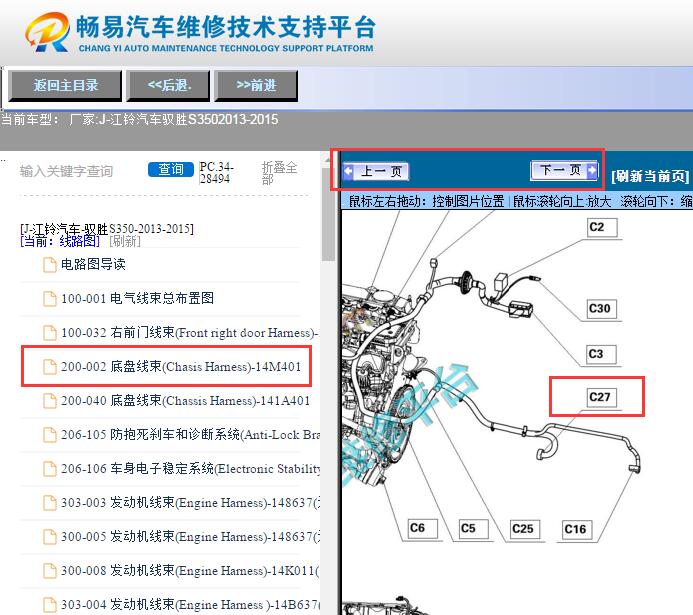Viewport: 693px width, 615px height.
Task: Click the document icon beside 206-106
Action: coord(50,469)
